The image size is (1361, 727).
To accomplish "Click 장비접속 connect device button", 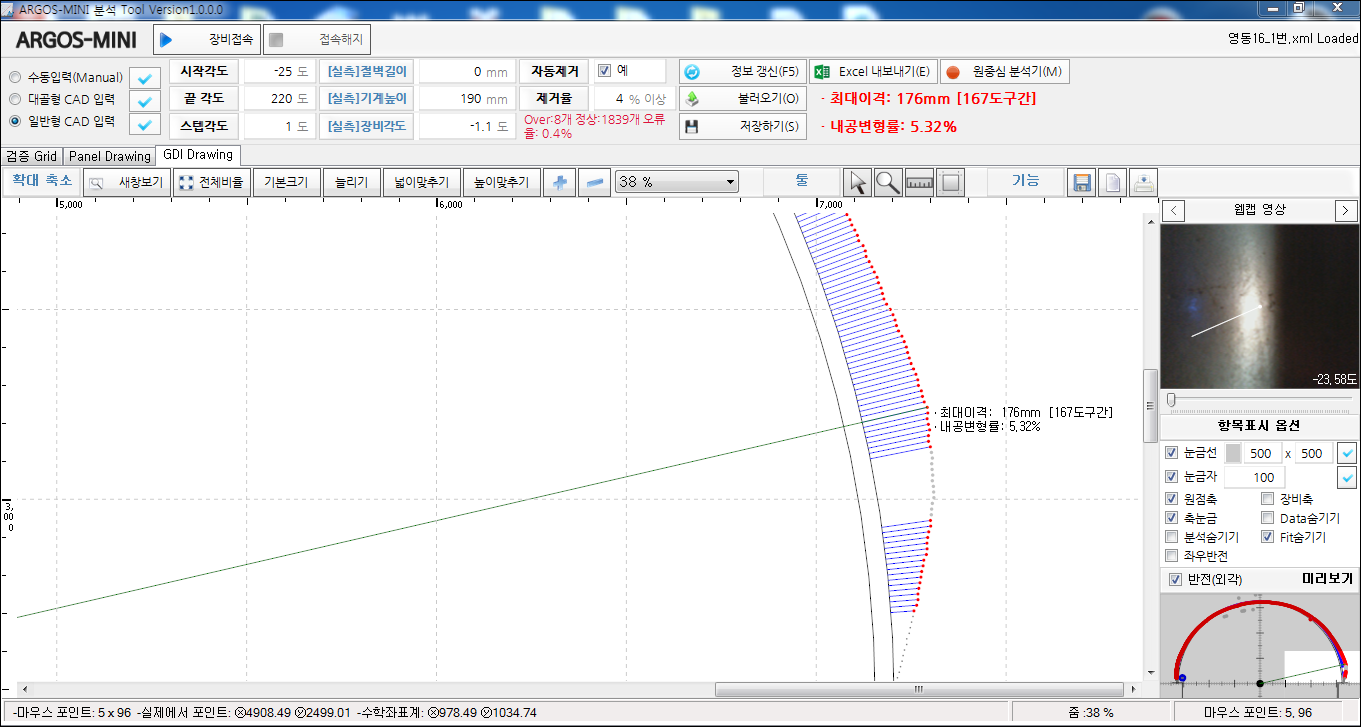I will (206, 40).
